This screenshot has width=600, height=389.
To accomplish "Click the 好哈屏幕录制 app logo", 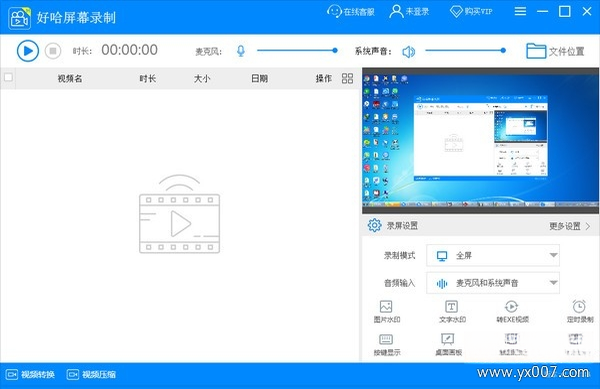I will pyautogui.click(x=20, y=18).
